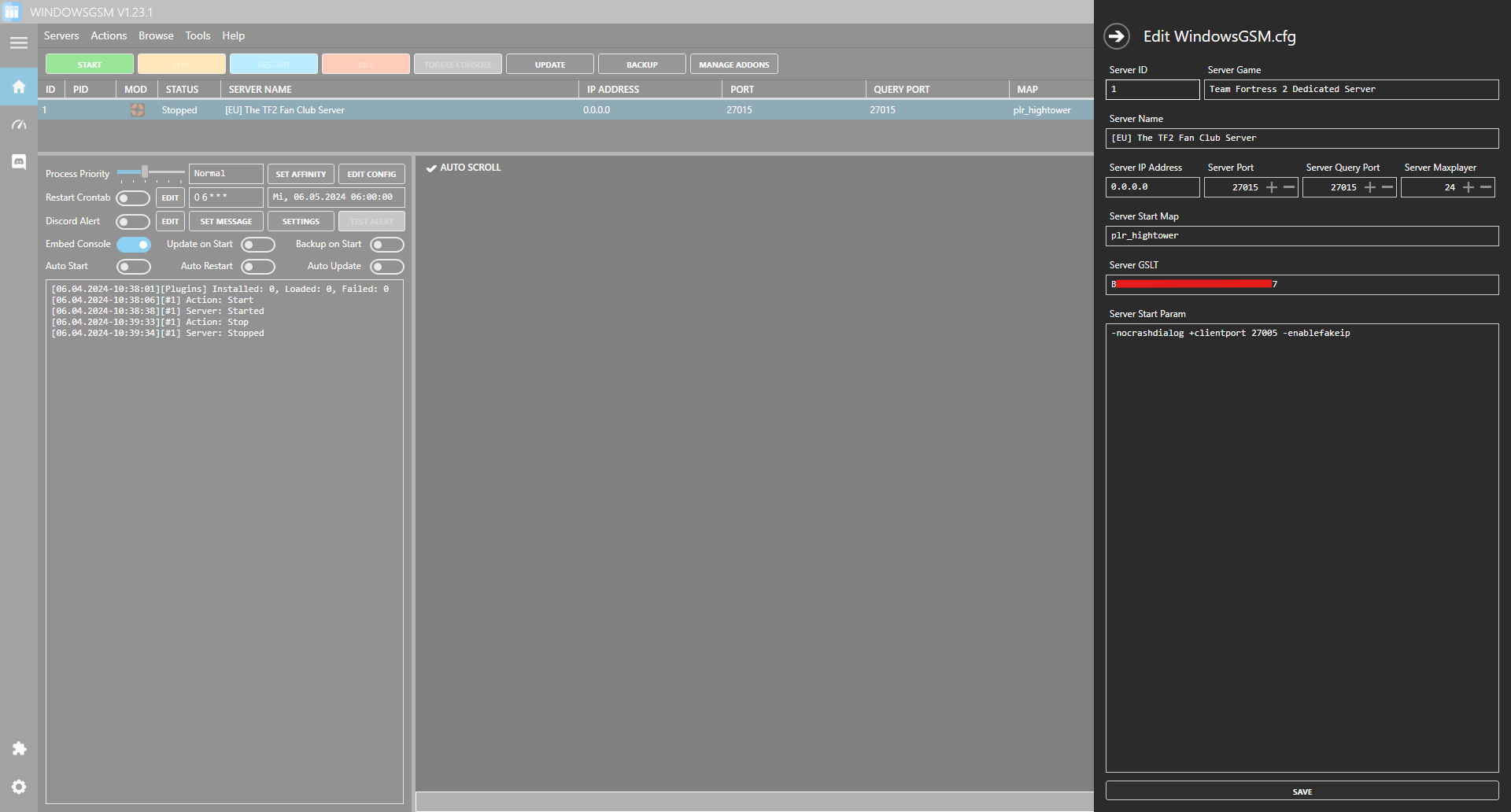The image size is (1511, 812).
Task: Go to the Home page icon
Action: [x=19, y=87]
